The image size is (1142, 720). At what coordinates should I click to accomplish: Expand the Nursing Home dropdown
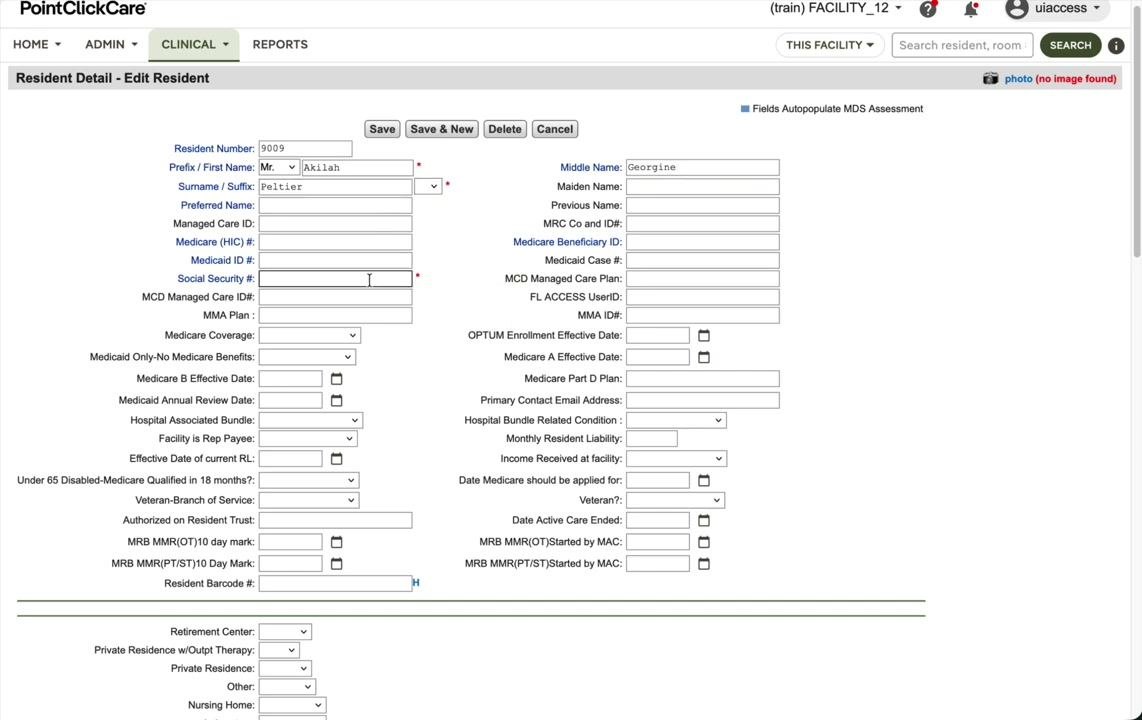292,705
